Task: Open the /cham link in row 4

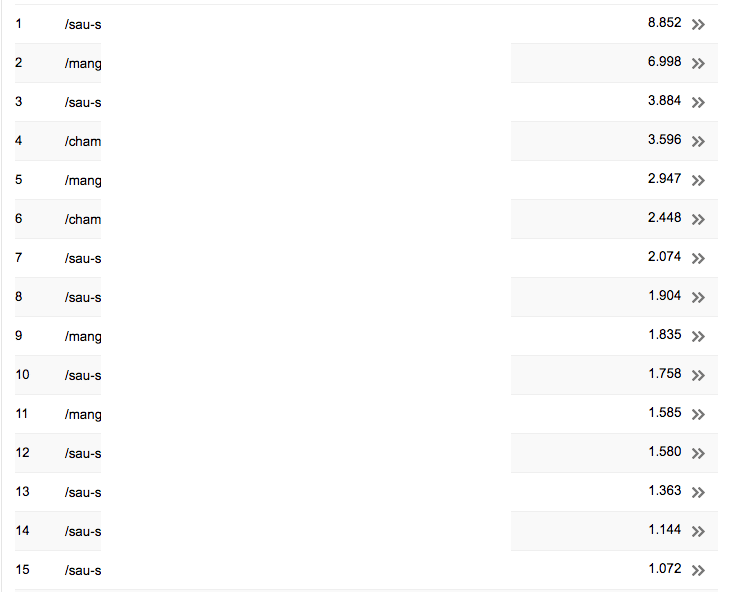Action: click(x=83, y=141)
